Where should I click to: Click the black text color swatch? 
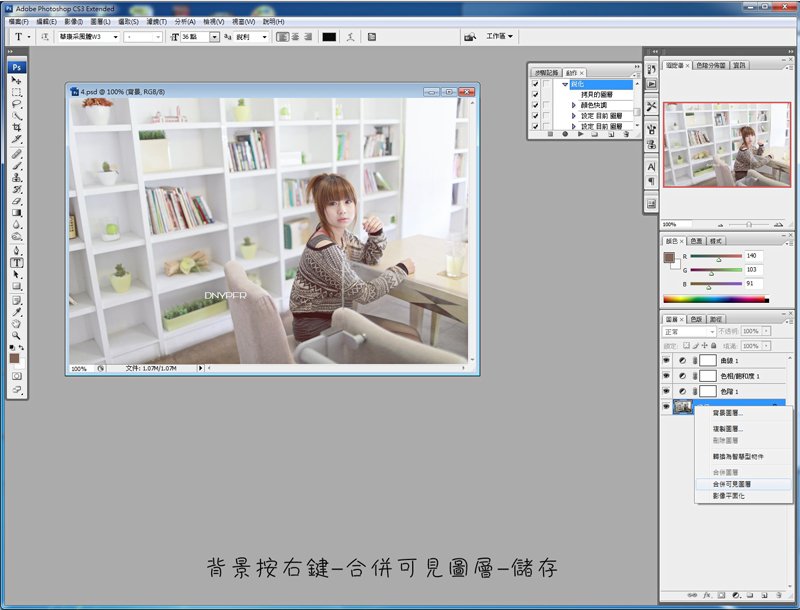329,37
